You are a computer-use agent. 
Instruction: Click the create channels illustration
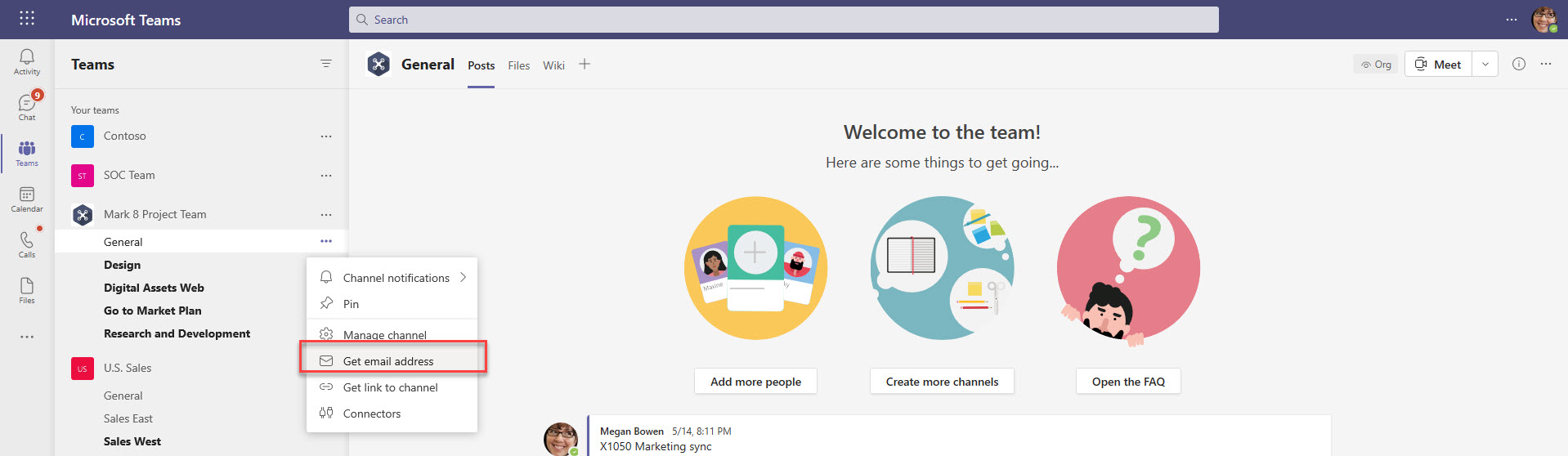click(942, 268)
